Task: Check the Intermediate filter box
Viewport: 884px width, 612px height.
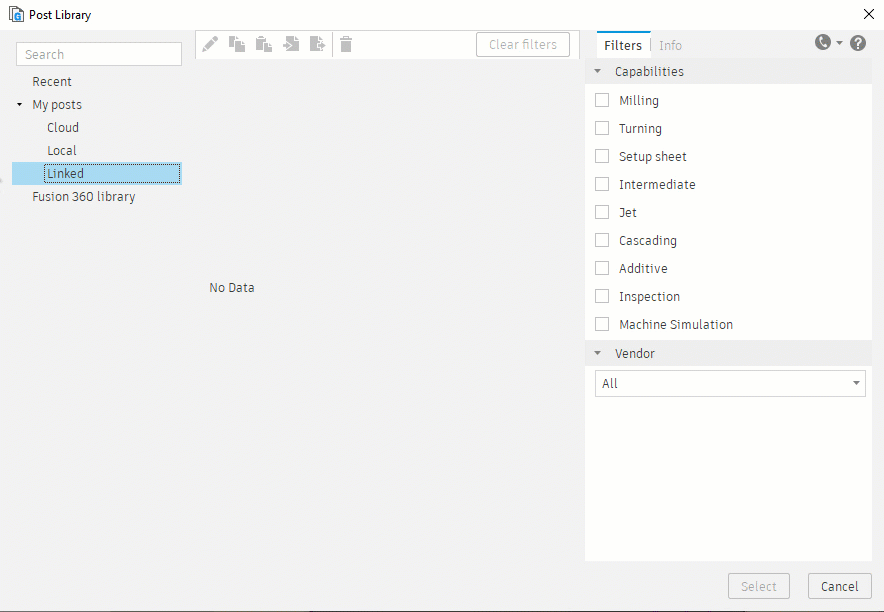Action: tap(602, 184)
